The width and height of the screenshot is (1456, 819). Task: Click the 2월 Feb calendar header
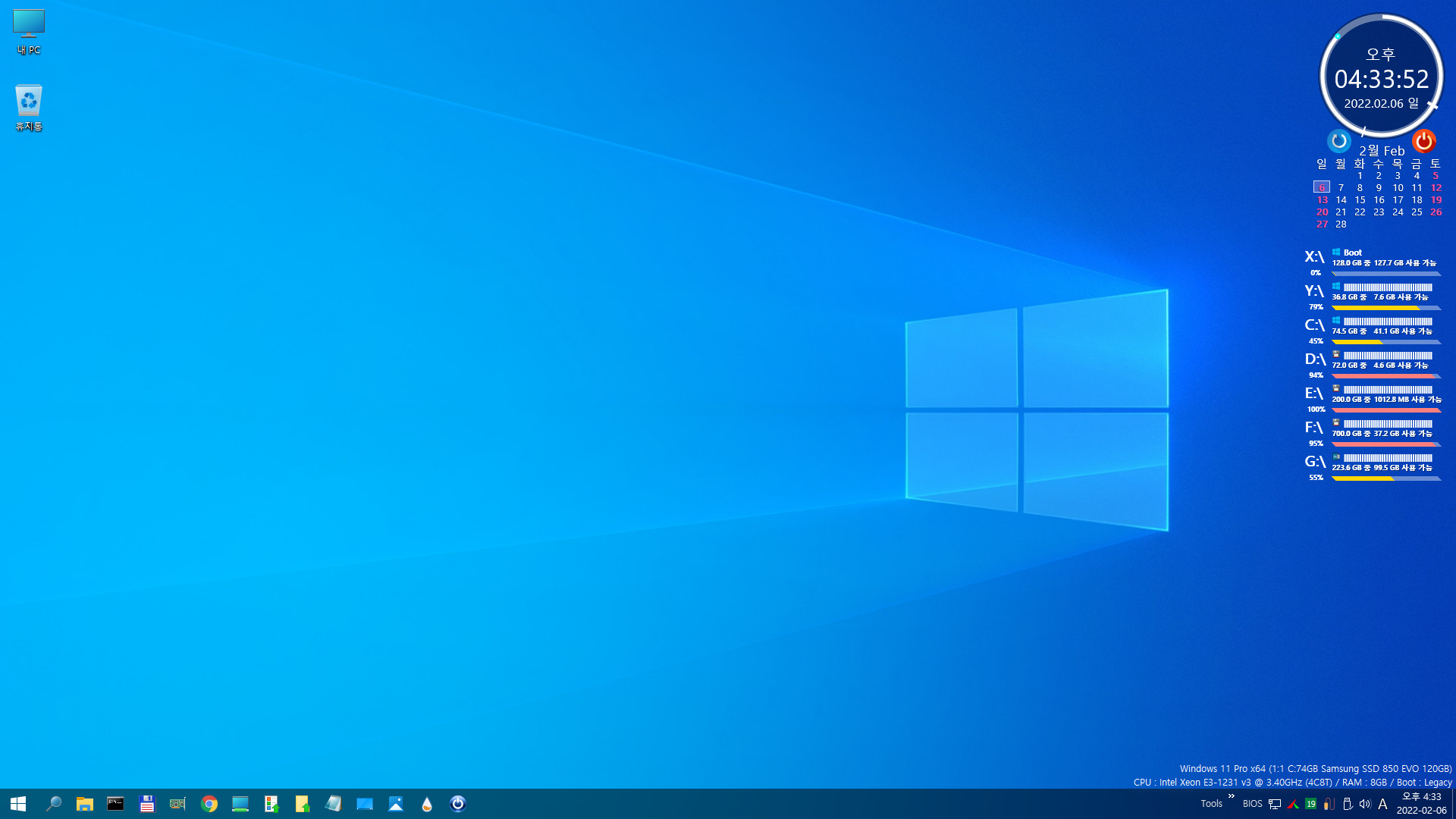tap(1381, 150)
